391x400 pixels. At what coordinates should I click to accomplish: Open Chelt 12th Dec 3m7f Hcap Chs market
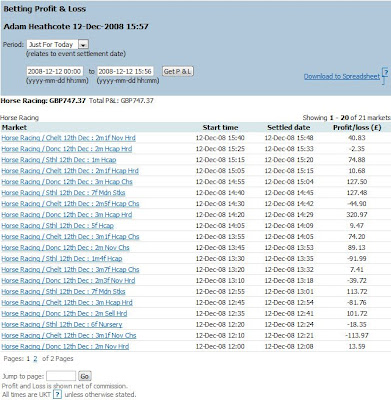tap(70, 270)
